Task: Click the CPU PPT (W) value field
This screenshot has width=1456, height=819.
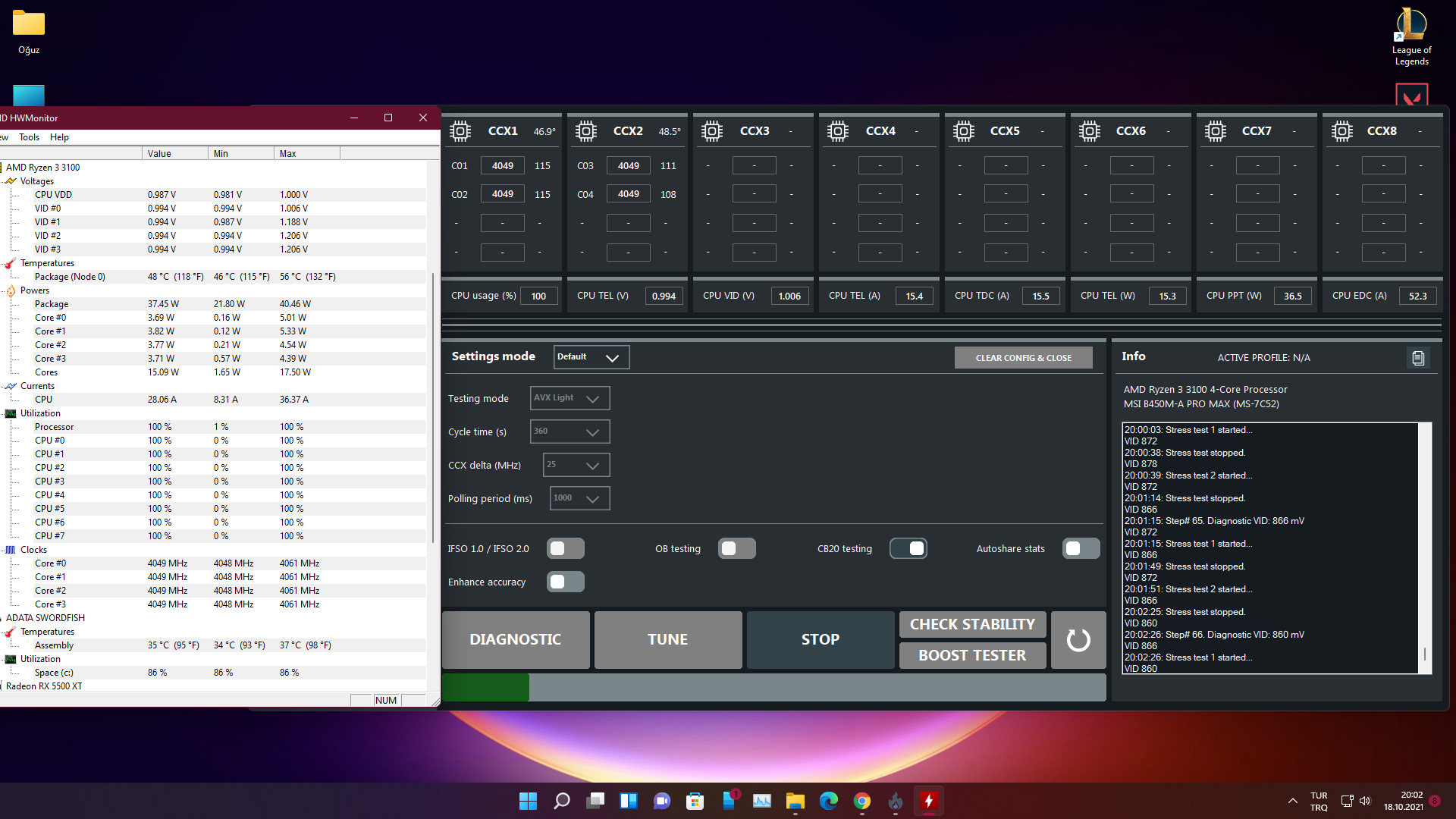Action: pos(1293,297)
